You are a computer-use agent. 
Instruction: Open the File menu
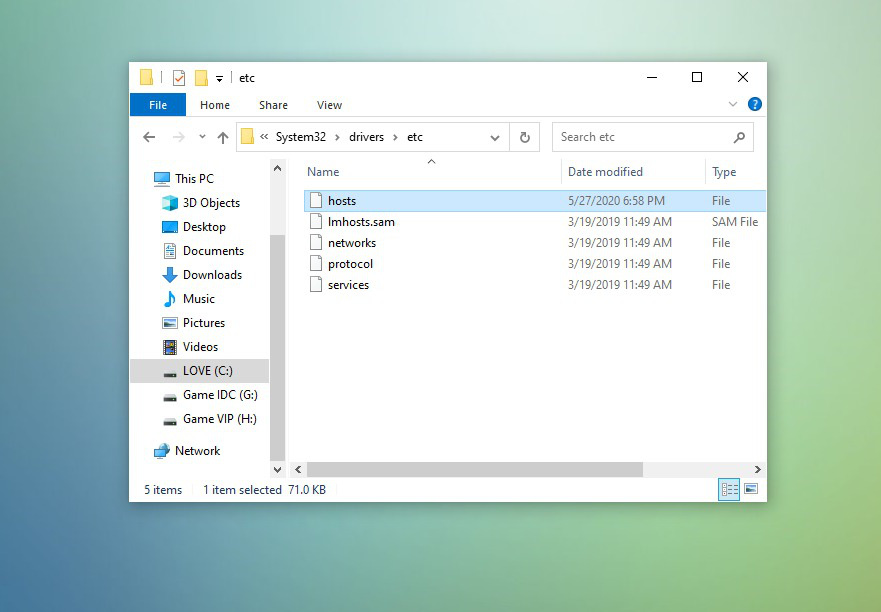coord(158,105)
